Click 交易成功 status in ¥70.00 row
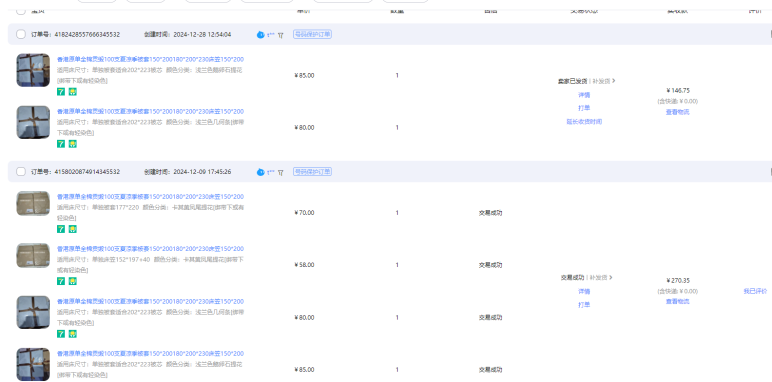 click(x=491, y=213)
